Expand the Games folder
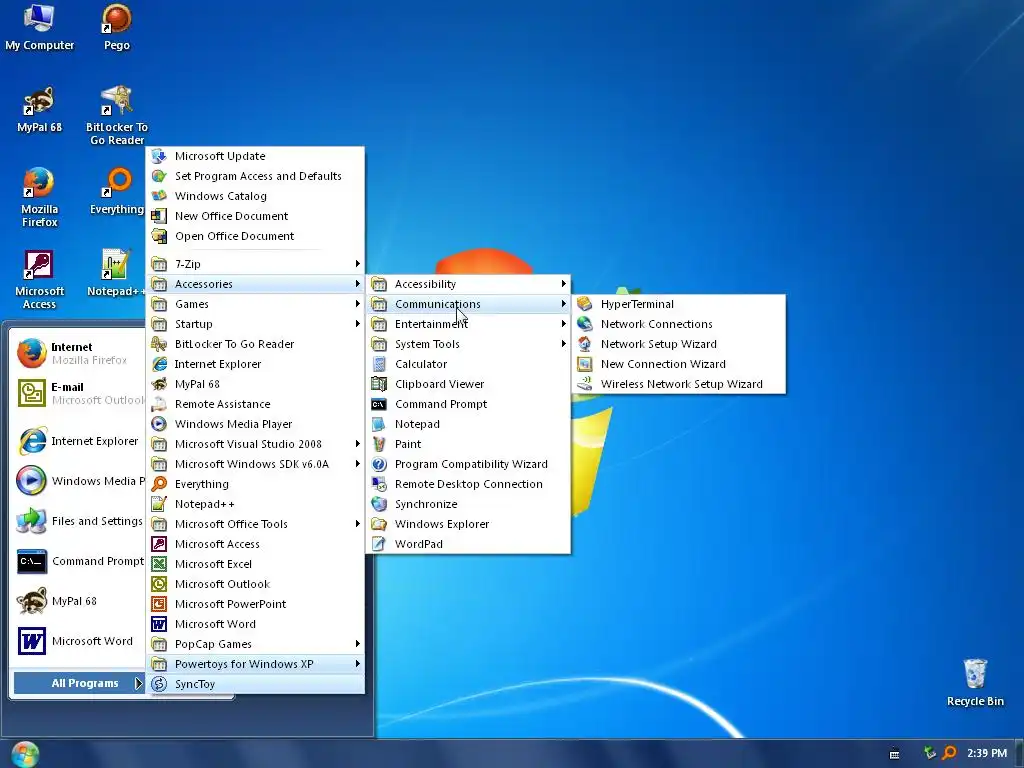This screenshot has height=768, width=1024. coord(255,304)
